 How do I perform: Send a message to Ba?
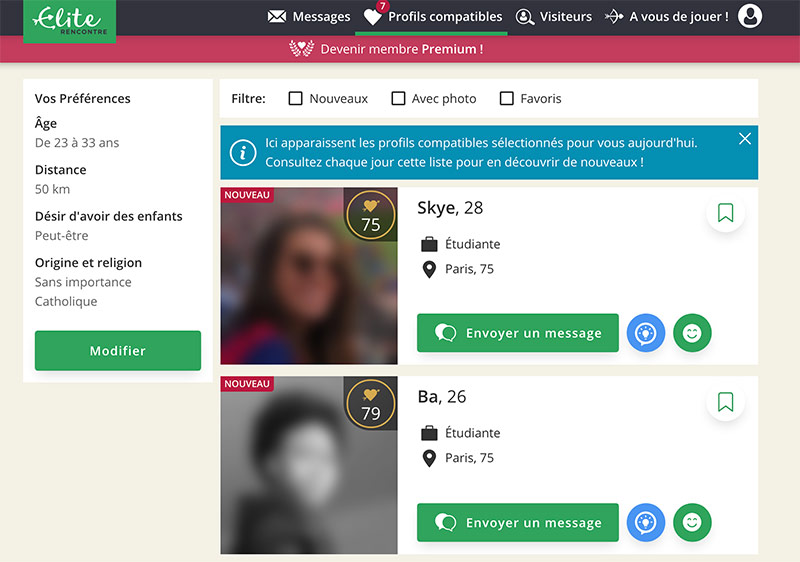point(518,523)
